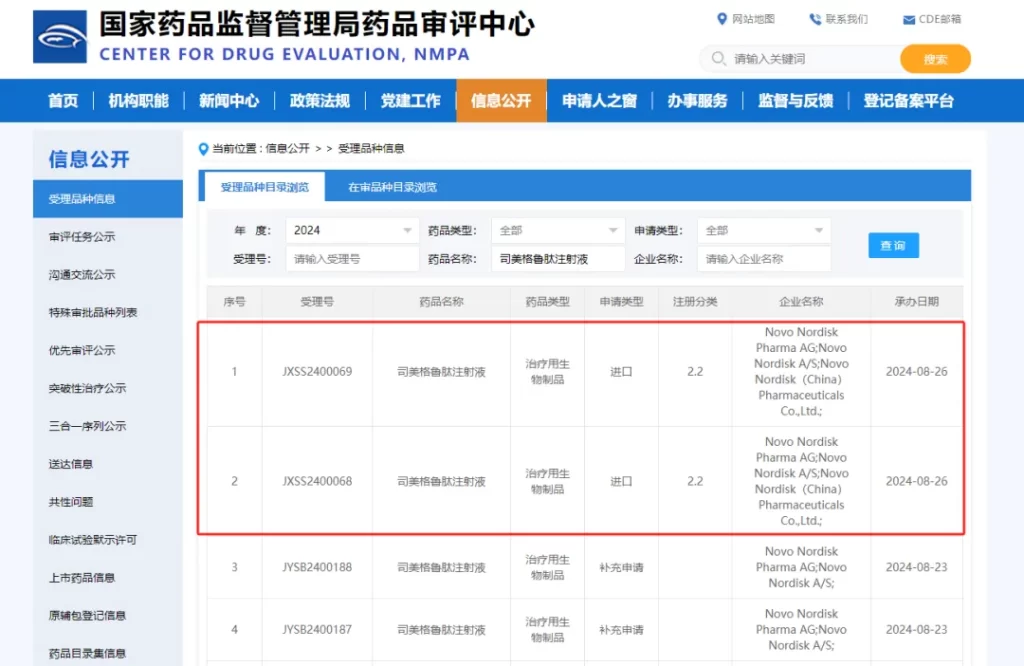Click acceptance number JYSB2400188
Viewport: 1024px width, 666px height.
click(317, 567)
